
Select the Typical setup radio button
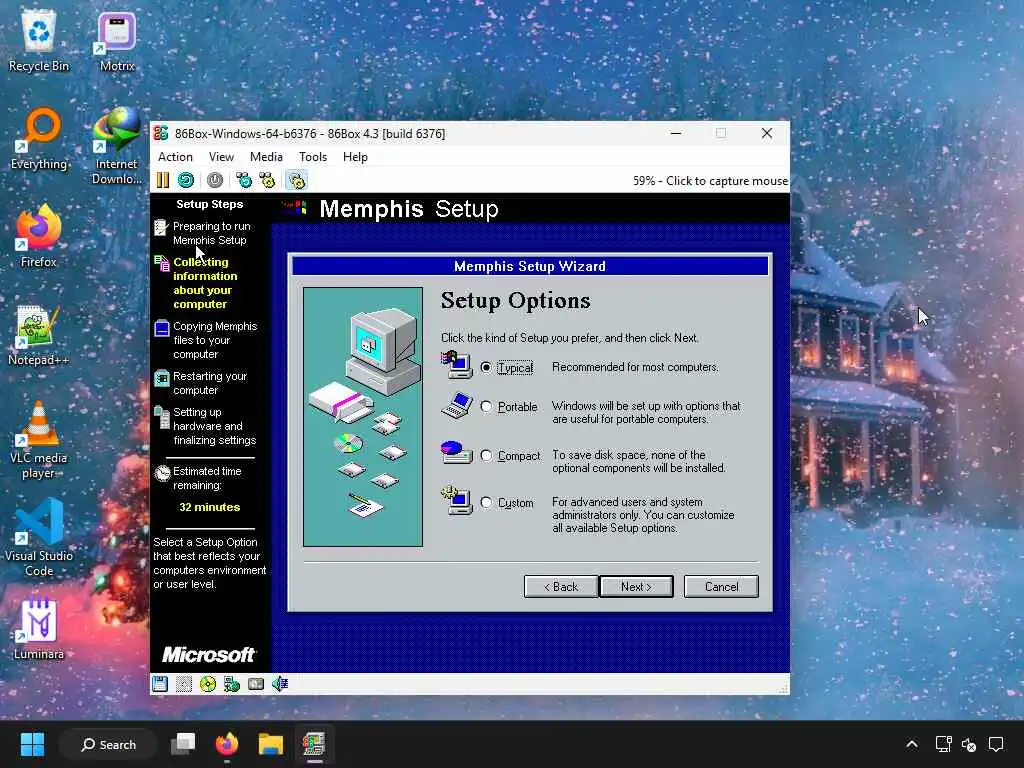[x=486, y=368]
